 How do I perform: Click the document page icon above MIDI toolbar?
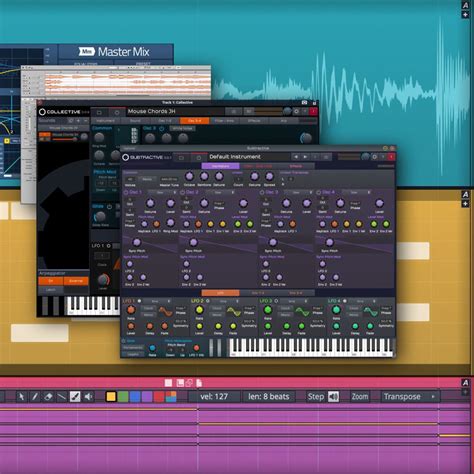[x=199, y=383]
